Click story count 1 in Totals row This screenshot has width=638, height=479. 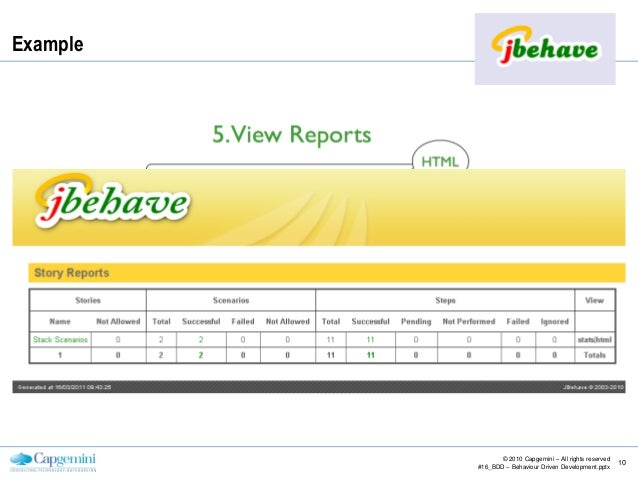click(x=60, y=355)
